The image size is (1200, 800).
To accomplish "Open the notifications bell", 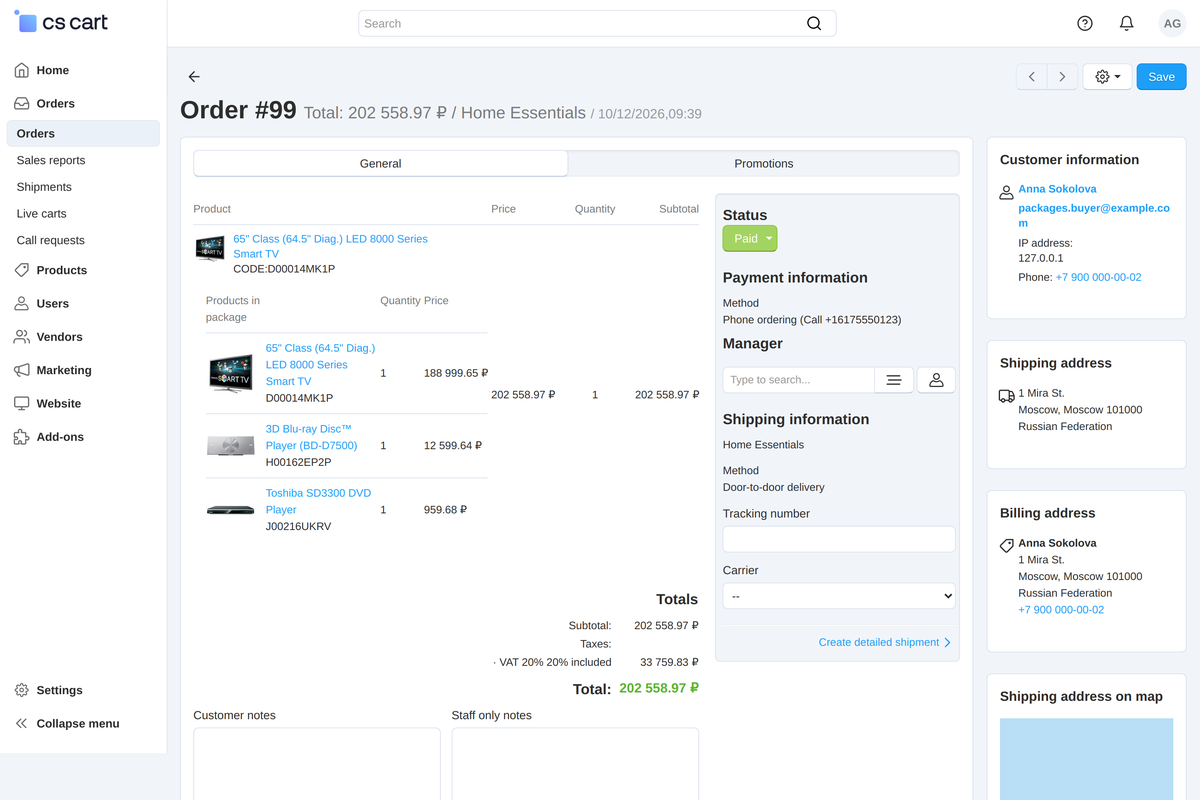I will pos(1126,23).
